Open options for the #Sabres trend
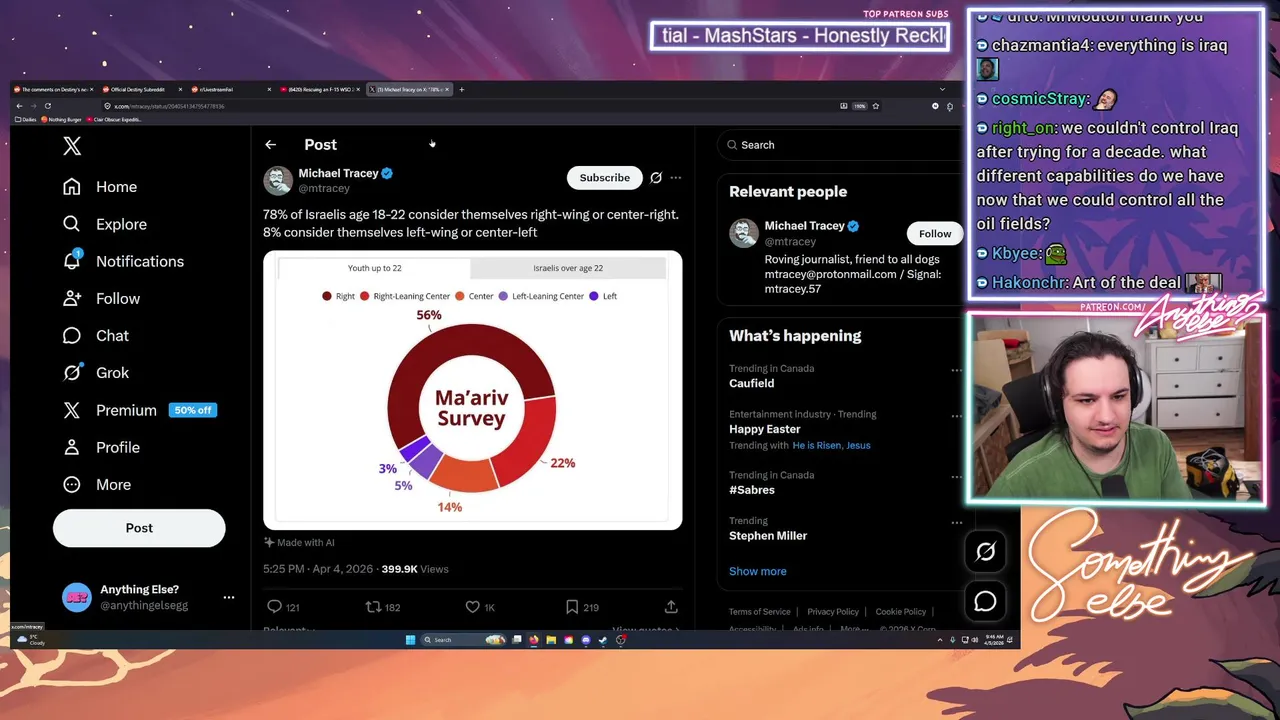The height and width of the screenshot is (720, 1280). (956, 477)
